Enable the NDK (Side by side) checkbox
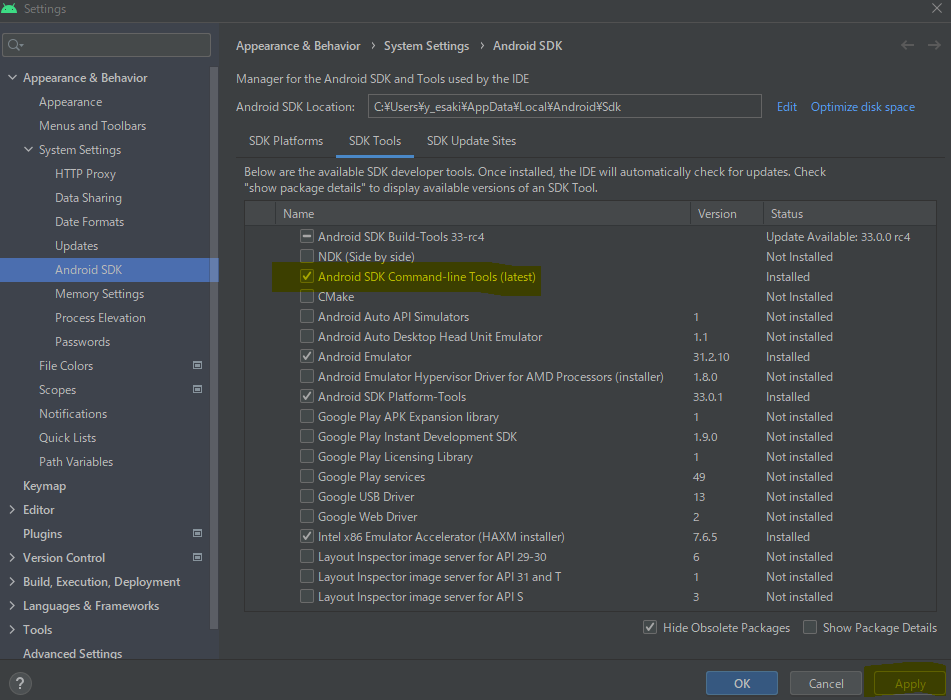The image size is (951, 700). coord(307,256)
